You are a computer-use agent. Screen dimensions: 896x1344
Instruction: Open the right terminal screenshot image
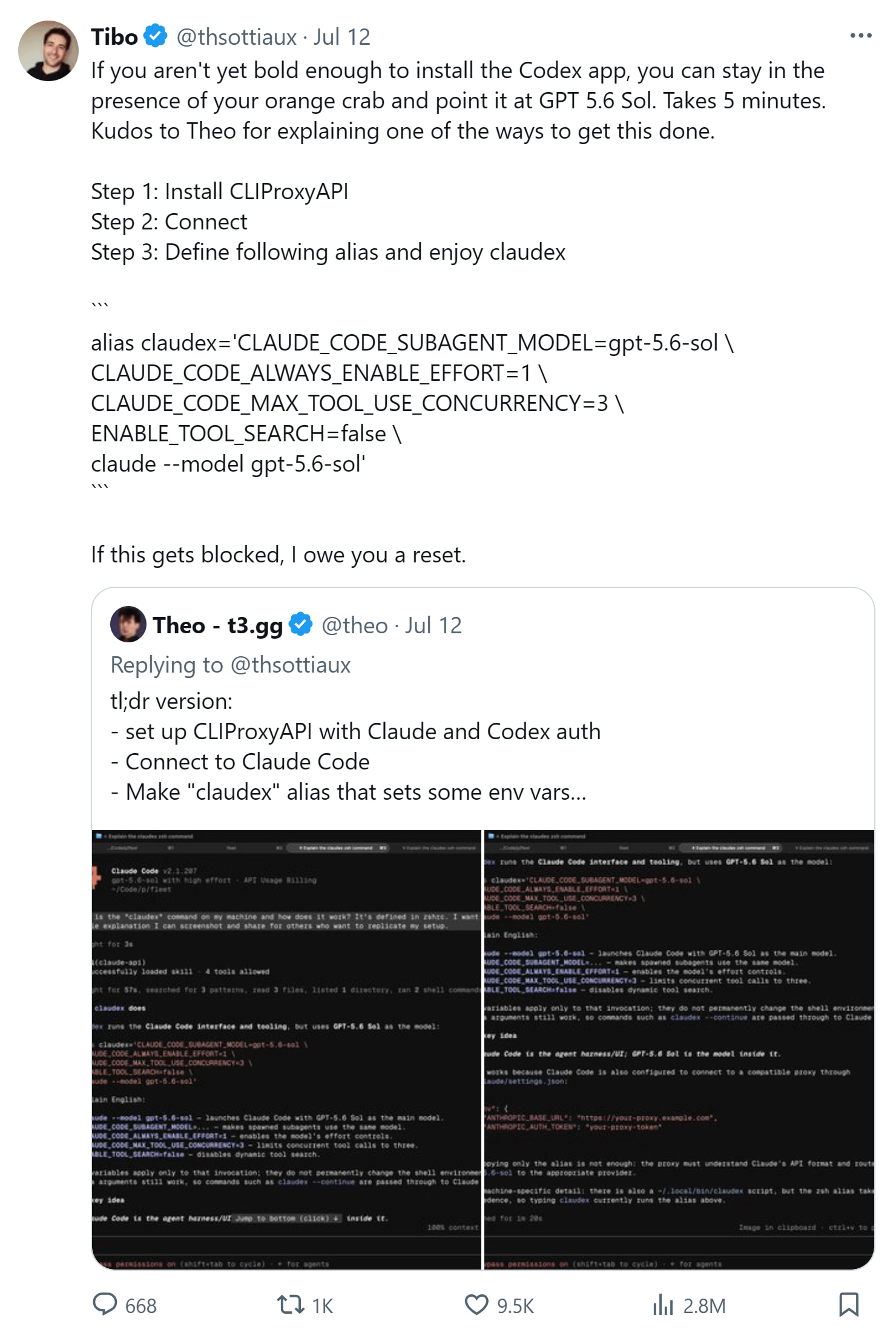click(679, 1050)
